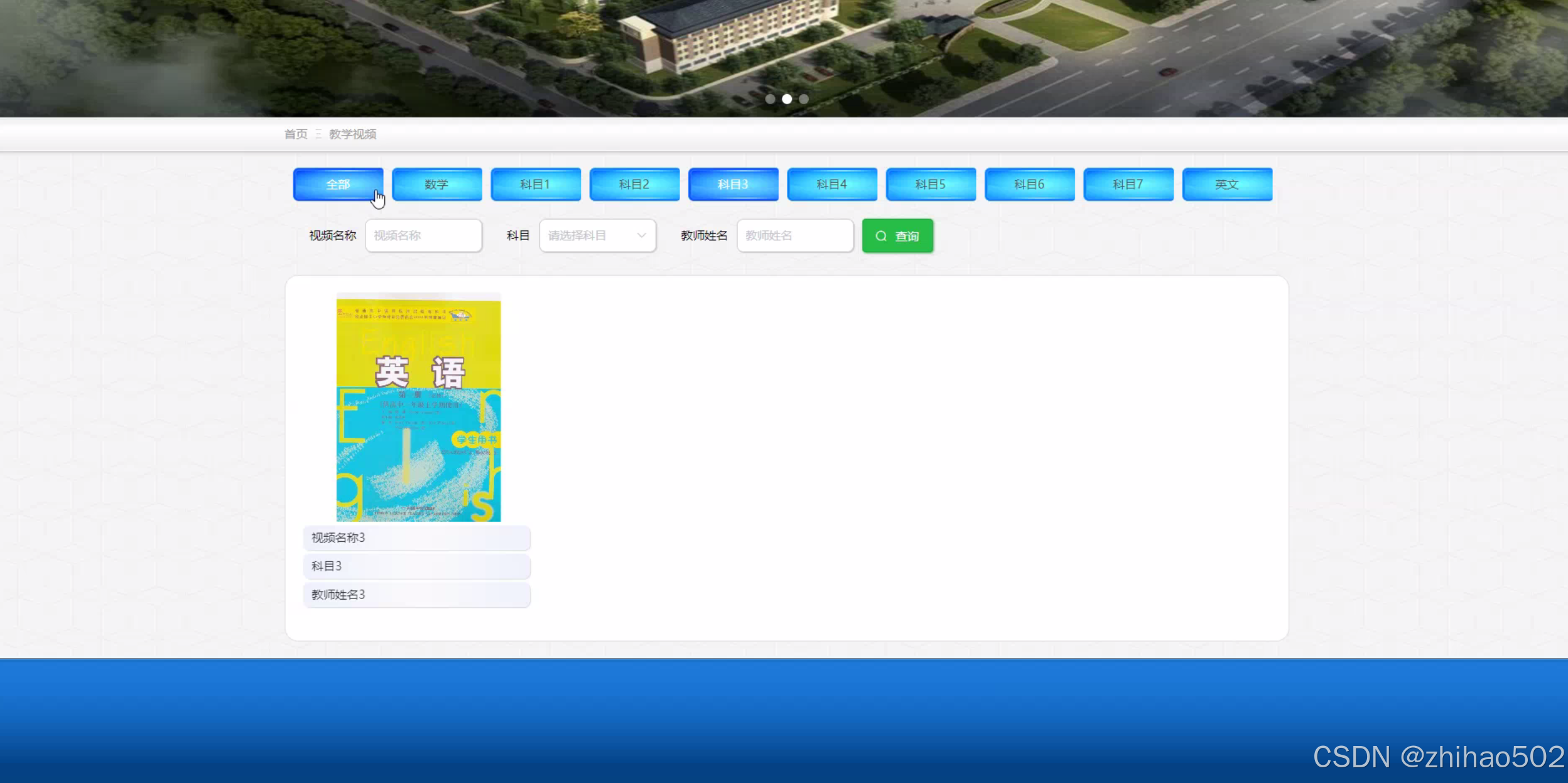Select the 数学 subject tab
The height and width of the screenshot is (783, 1568).
click(436, 184)
